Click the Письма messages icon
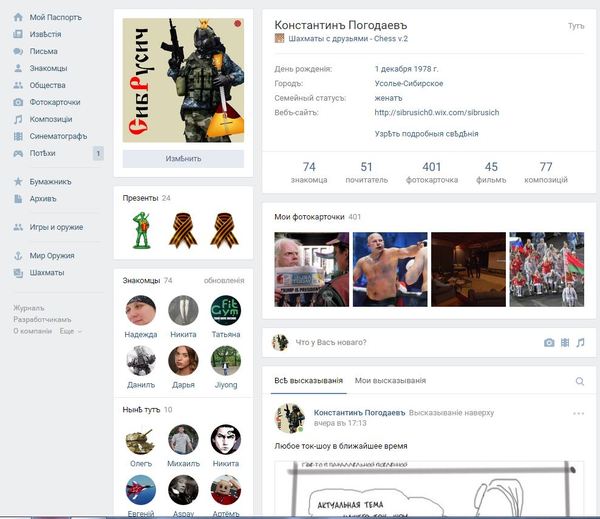The image size is (600, 519). [x=19, y=51]
